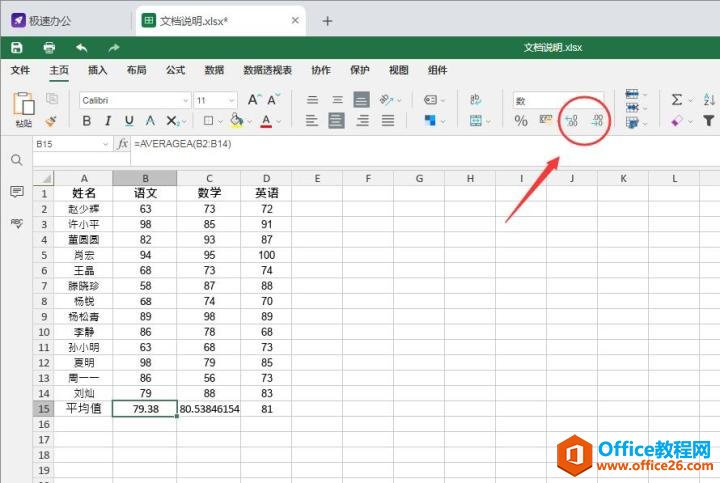Viewport: 720px width, 483px height.
Task: Click the sort A to Z icon
Action: (709, 99)
